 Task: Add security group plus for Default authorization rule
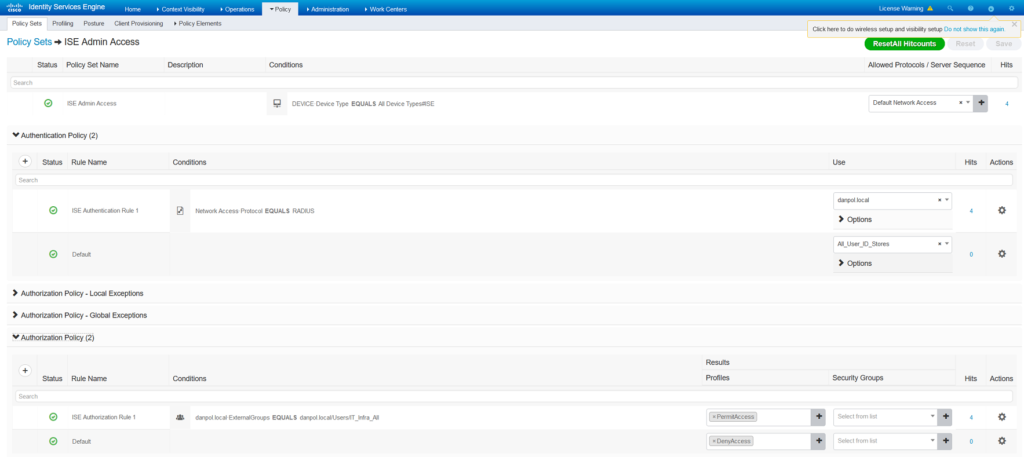(x=946, y=441)
